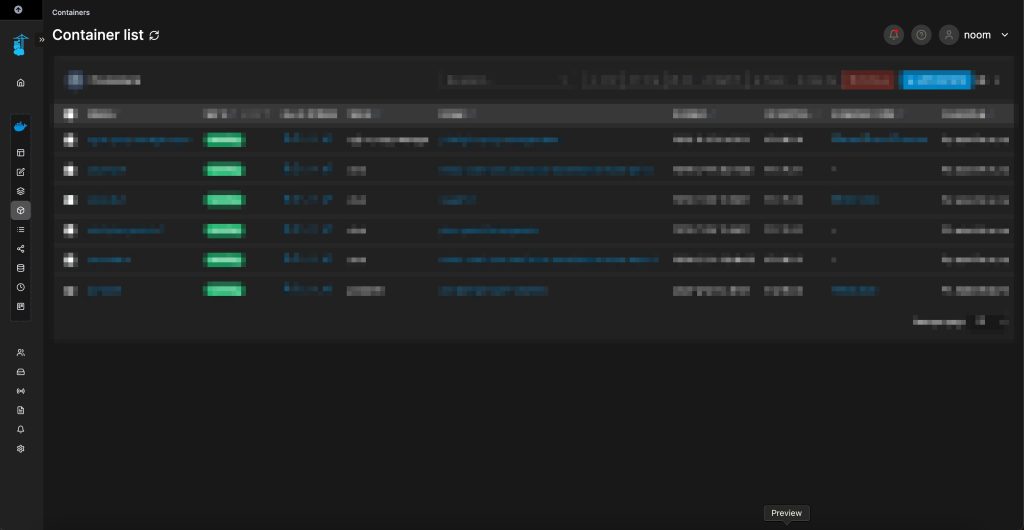Click the refresh icon beside Container list
This screenshot has width=1024, height=530.
coord(154,35)
